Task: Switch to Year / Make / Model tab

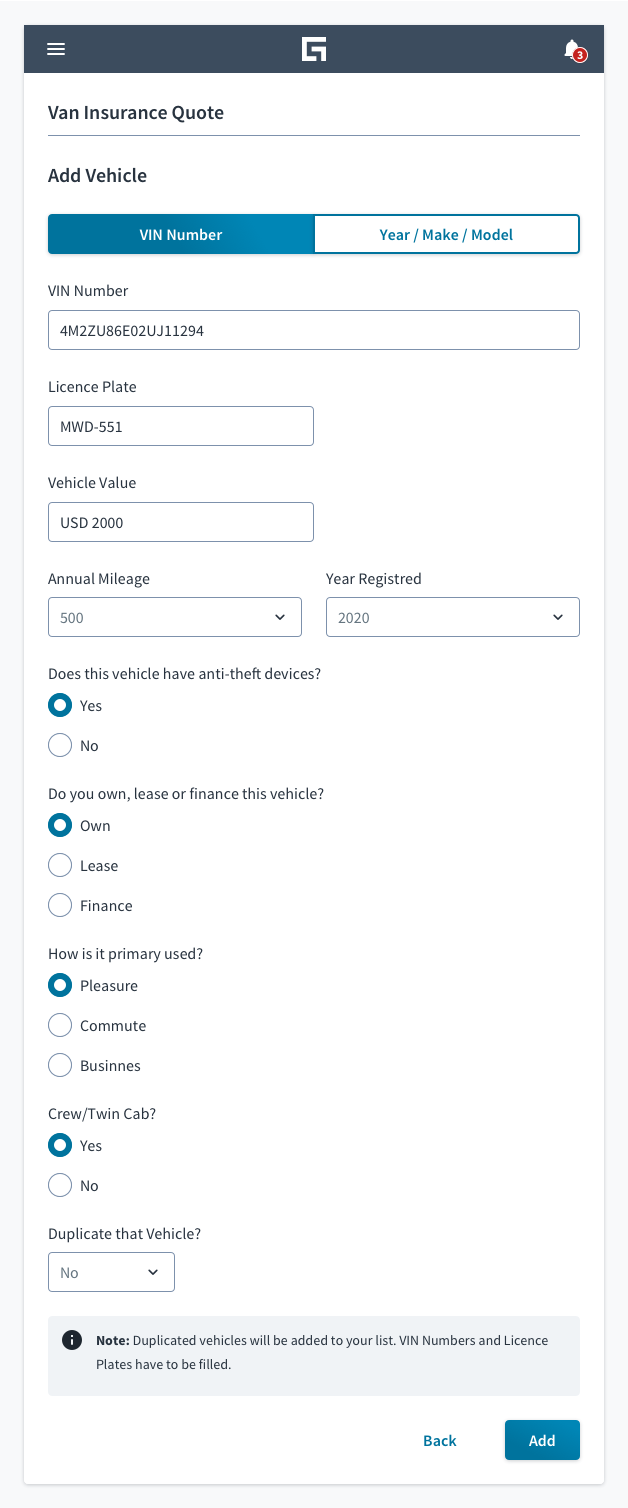Action: point(446,235)
